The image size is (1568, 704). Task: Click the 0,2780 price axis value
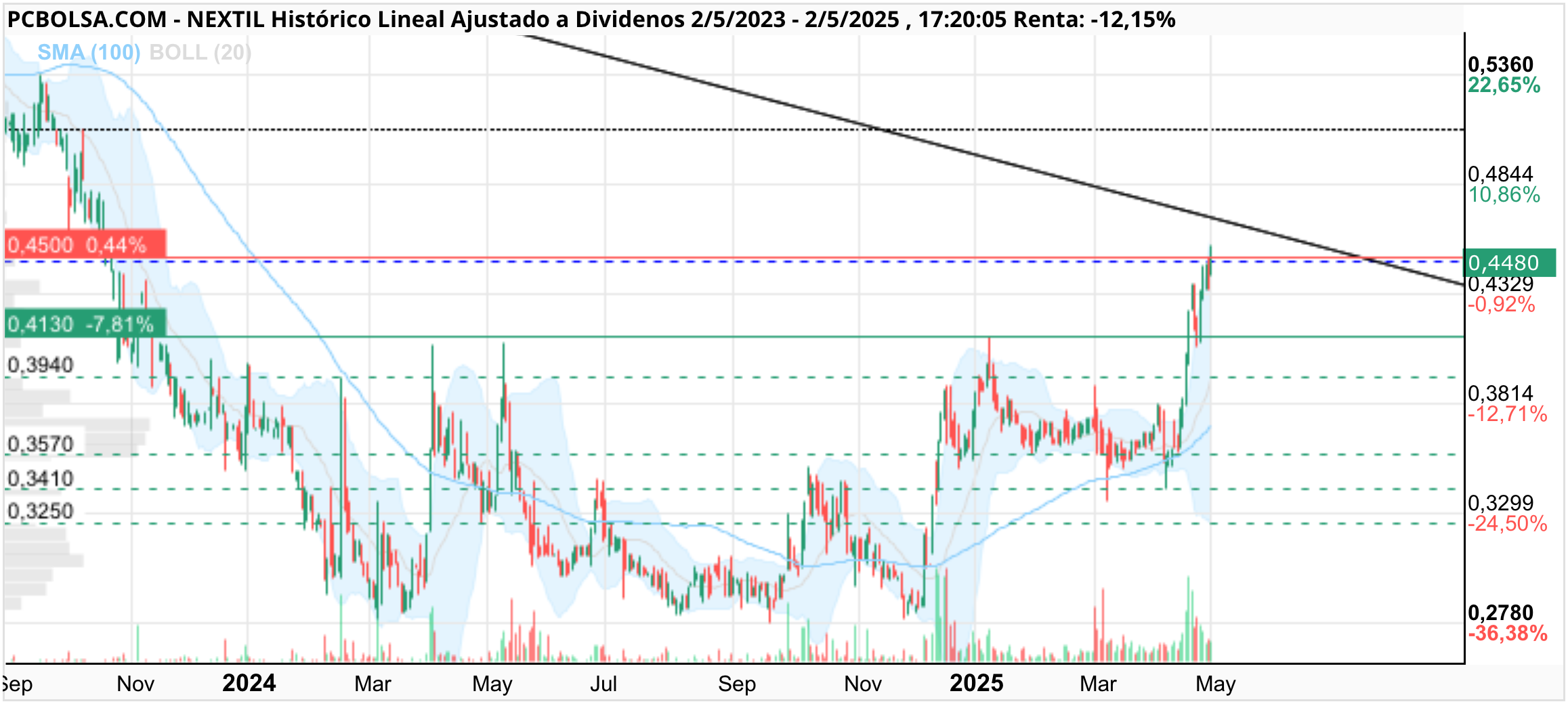pyautogui.click(x=1500, y=613)
